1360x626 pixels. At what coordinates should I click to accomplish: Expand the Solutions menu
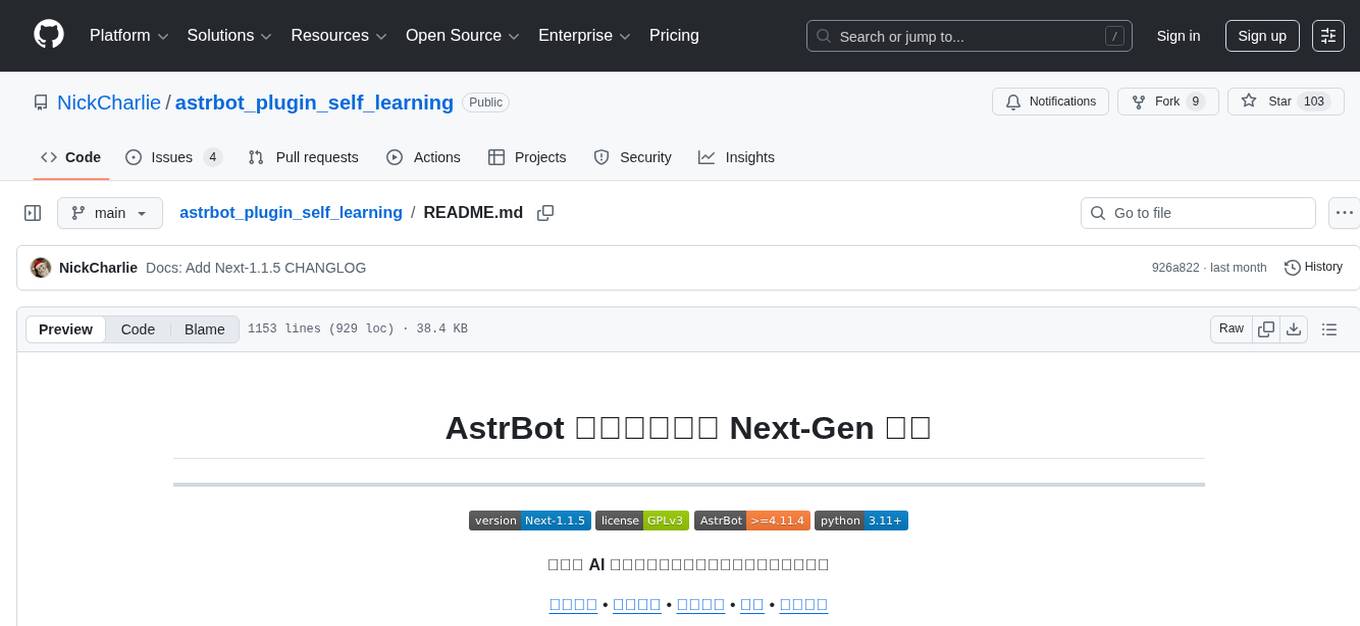coord(228,35)
